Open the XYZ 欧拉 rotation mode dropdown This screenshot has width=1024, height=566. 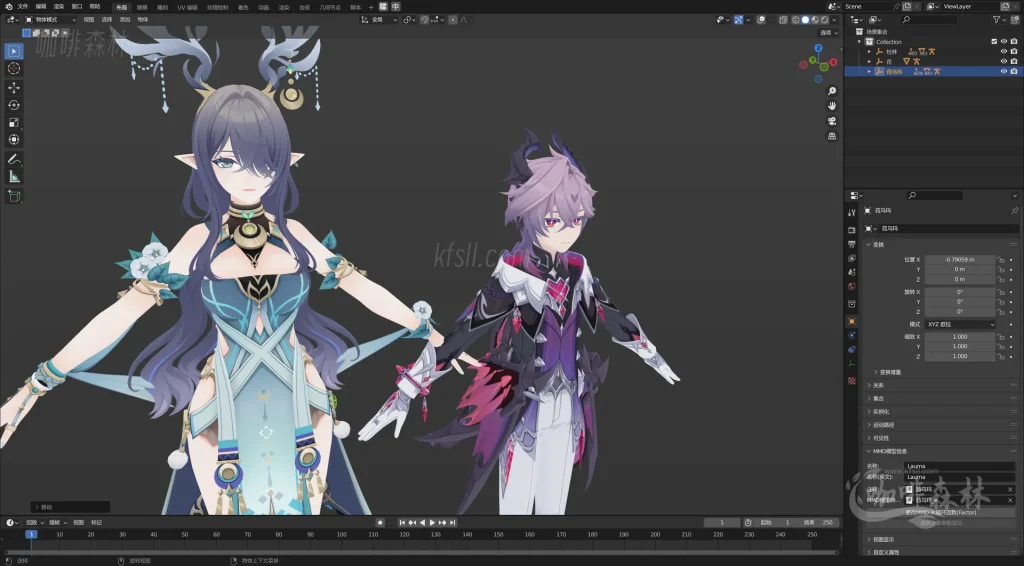960,324
